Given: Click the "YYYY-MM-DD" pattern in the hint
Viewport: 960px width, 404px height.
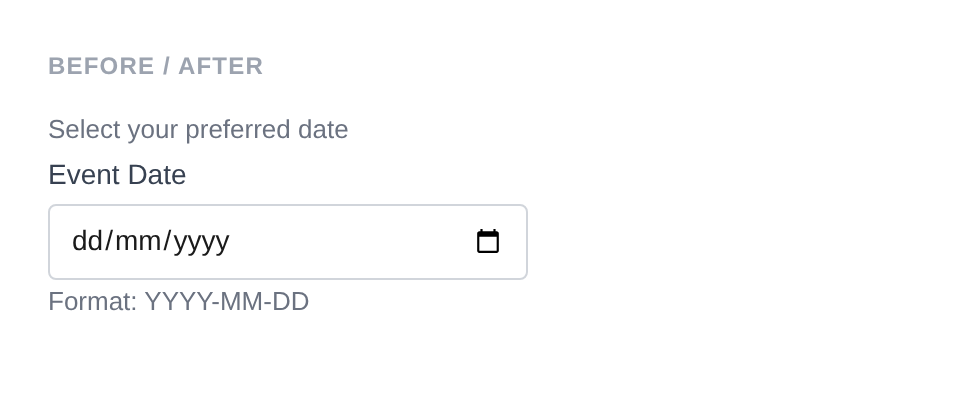Looking at the screenshot, I should (x=227, y=301).
